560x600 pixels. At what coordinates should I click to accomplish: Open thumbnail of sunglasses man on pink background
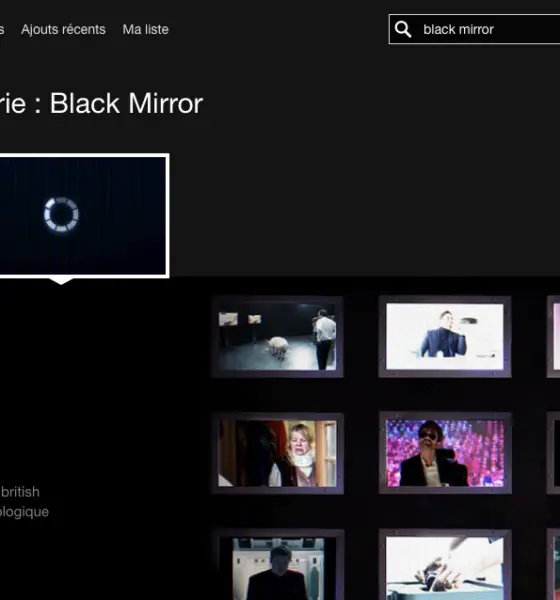click(445, 453)
